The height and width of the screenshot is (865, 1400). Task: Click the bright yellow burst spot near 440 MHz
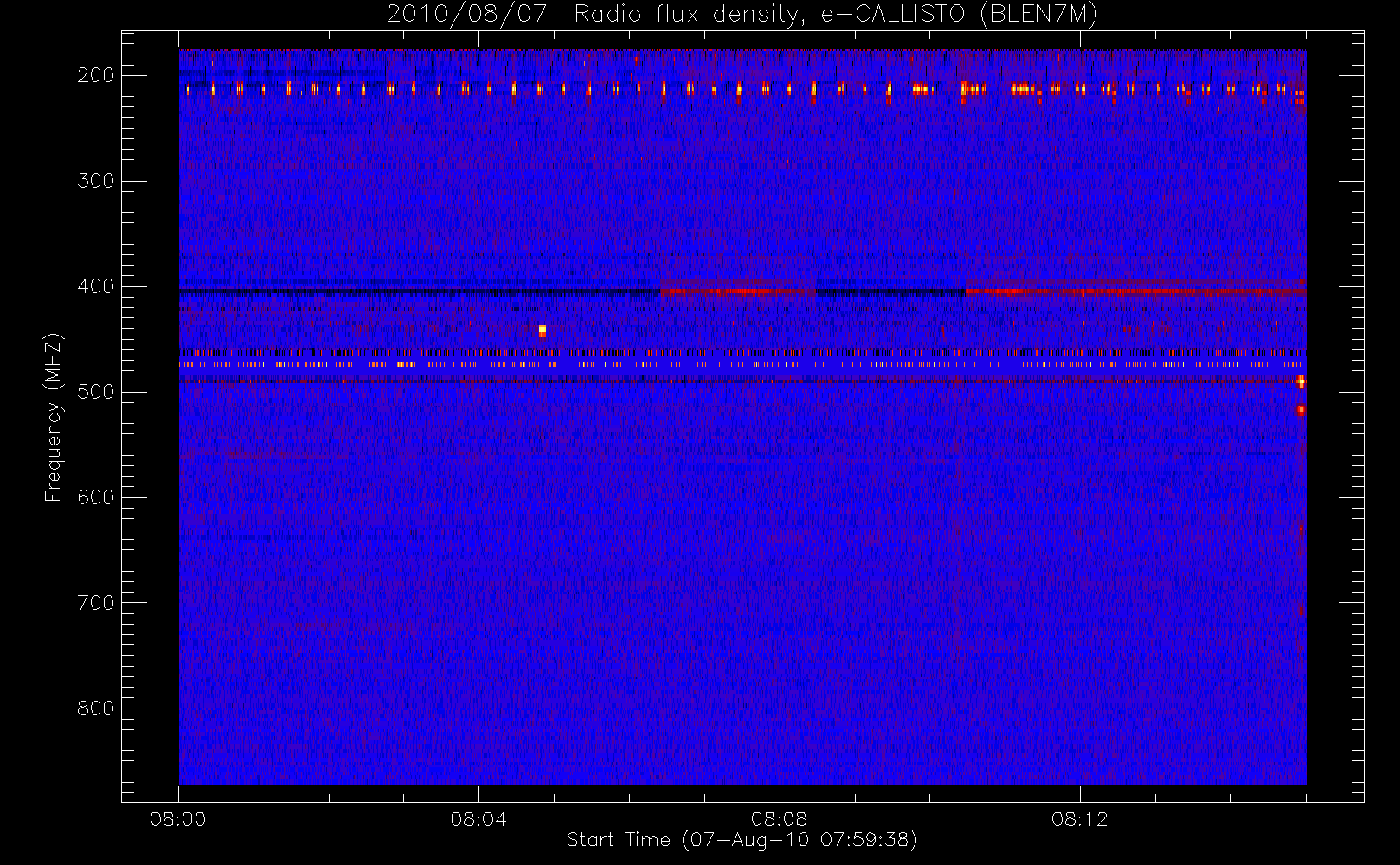(x=543, y=330)
